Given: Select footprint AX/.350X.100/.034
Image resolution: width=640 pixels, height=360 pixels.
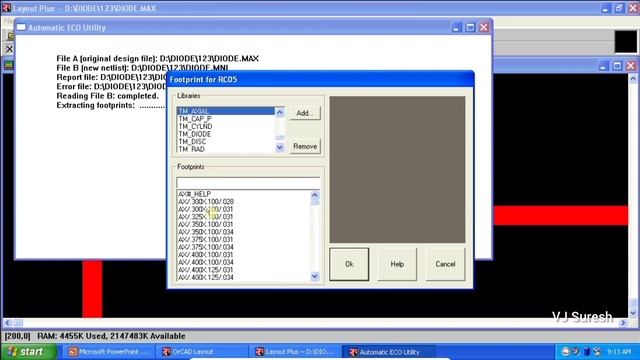Looking at the screenshot, I should [x=244, y=232].
